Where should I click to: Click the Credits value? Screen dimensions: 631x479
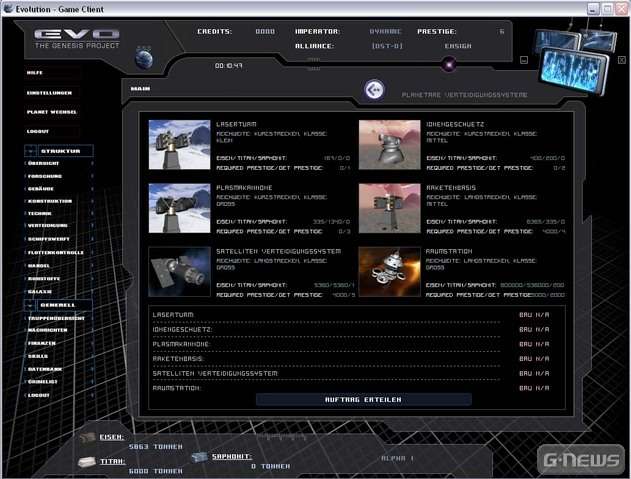265,31
